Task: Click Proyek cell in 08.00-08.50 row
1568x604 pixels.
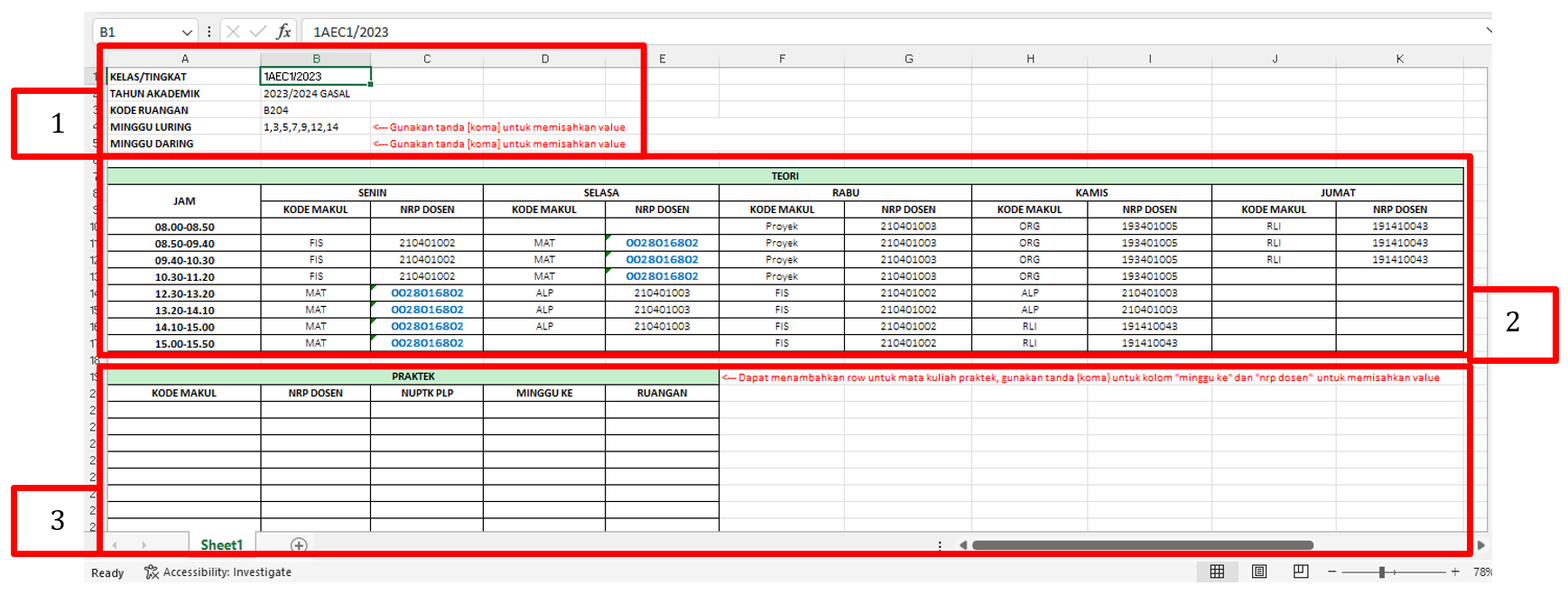Action: pyautogui.click(x=782, y=227)
